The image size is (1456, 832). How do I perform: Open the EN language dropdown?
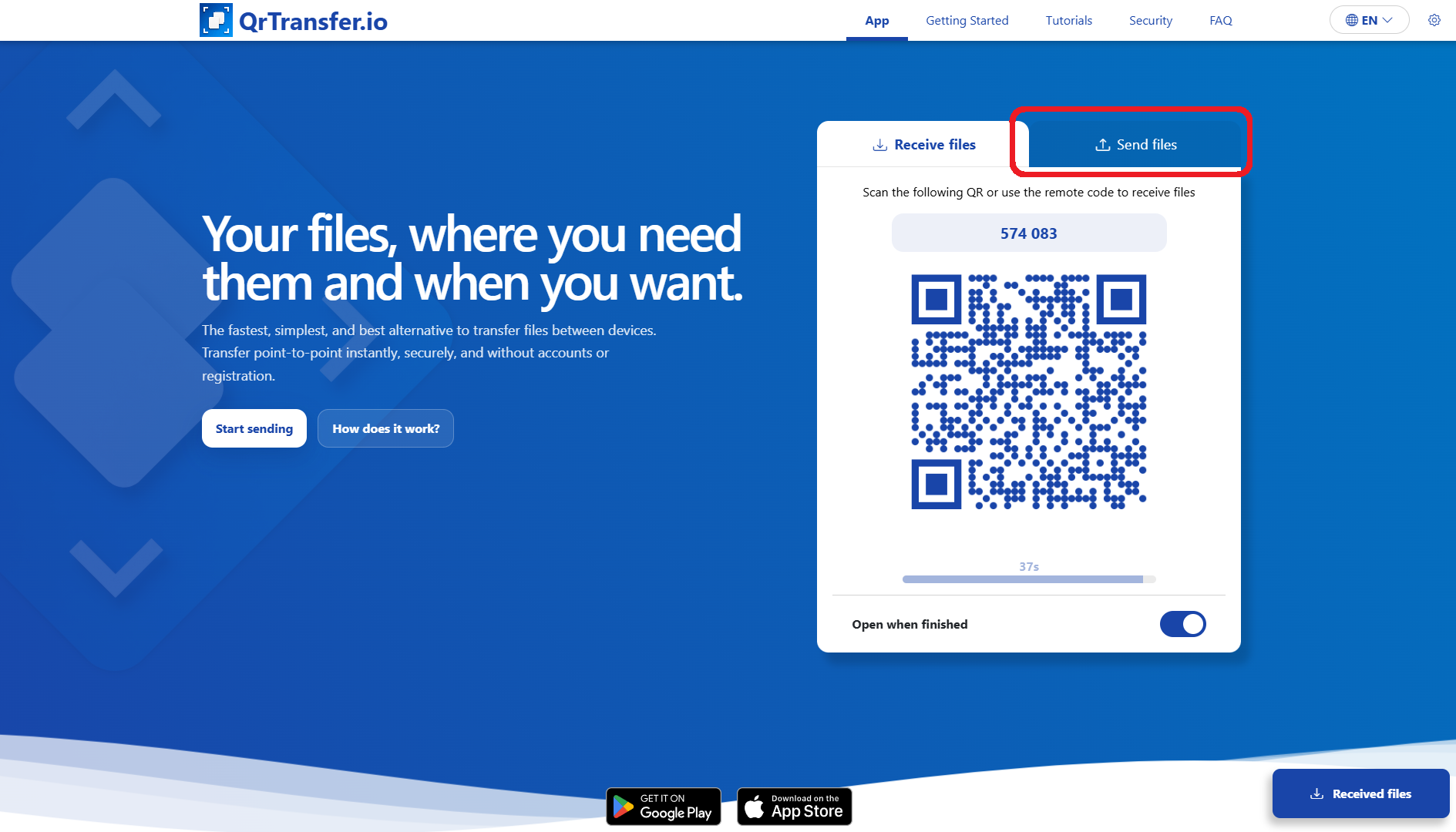point(1369,20)
